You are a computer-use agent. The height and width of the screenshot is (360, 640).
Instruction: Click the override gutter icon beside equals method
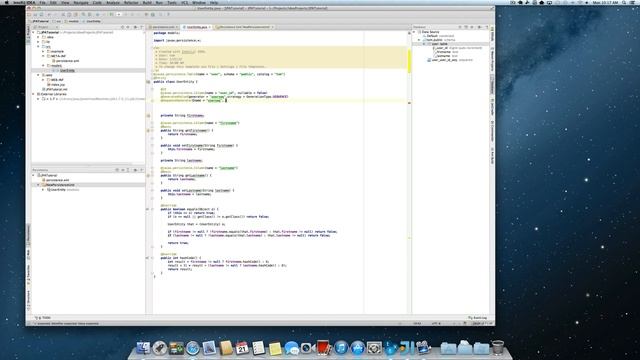pyautogui.click(x=148, y=209)
